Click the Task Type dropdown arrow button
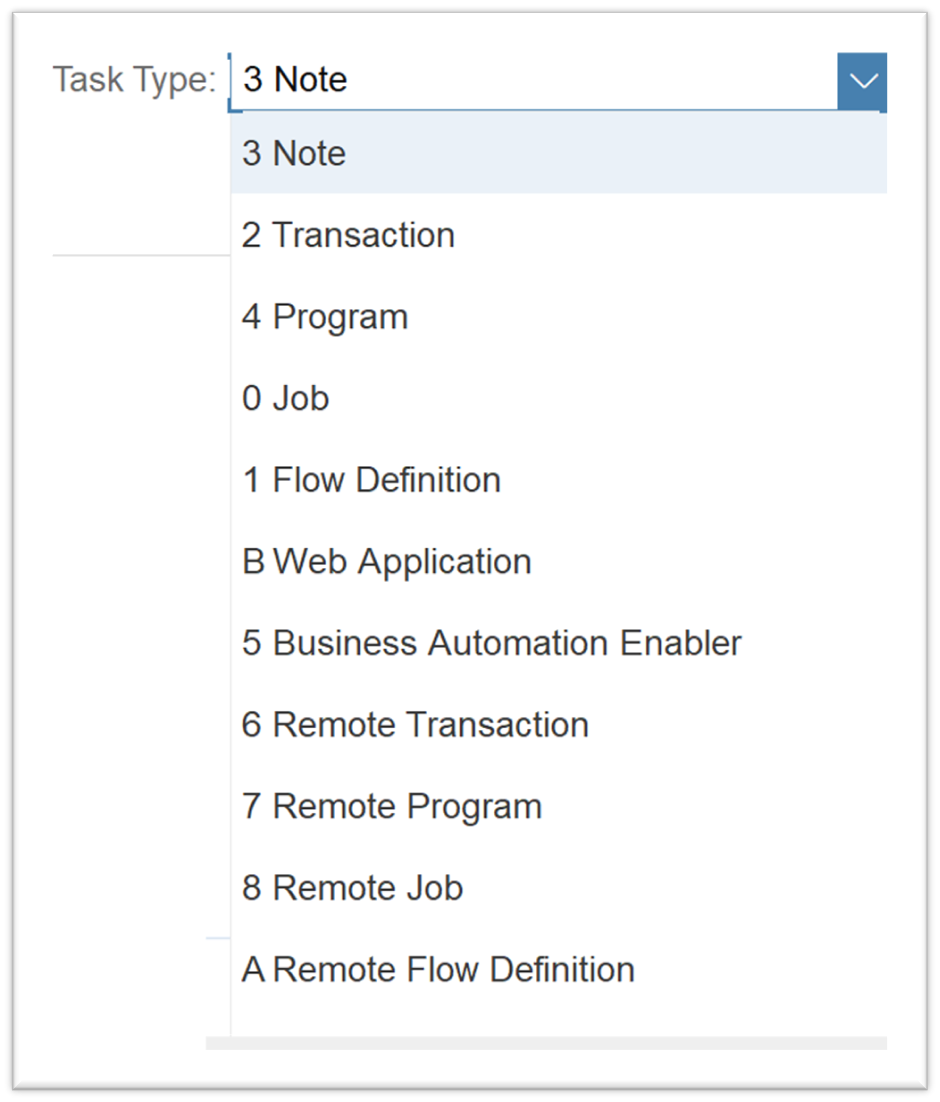Image resolution: width=940 pixels, height=1102 pixels. 862,81
